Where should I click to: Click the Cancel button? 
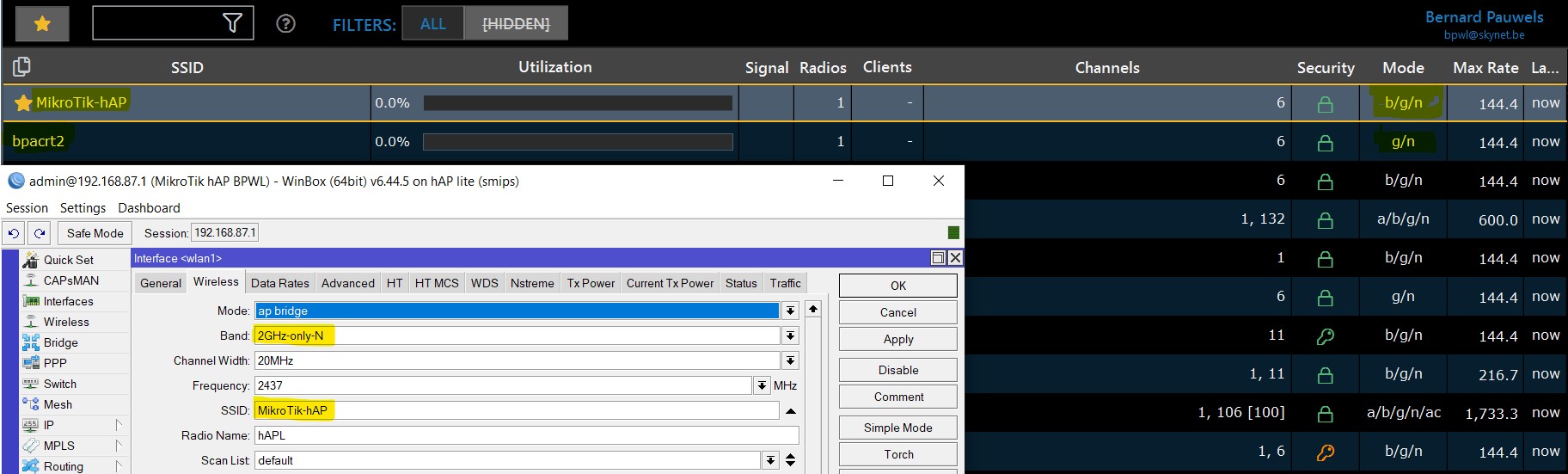[898, 312]
